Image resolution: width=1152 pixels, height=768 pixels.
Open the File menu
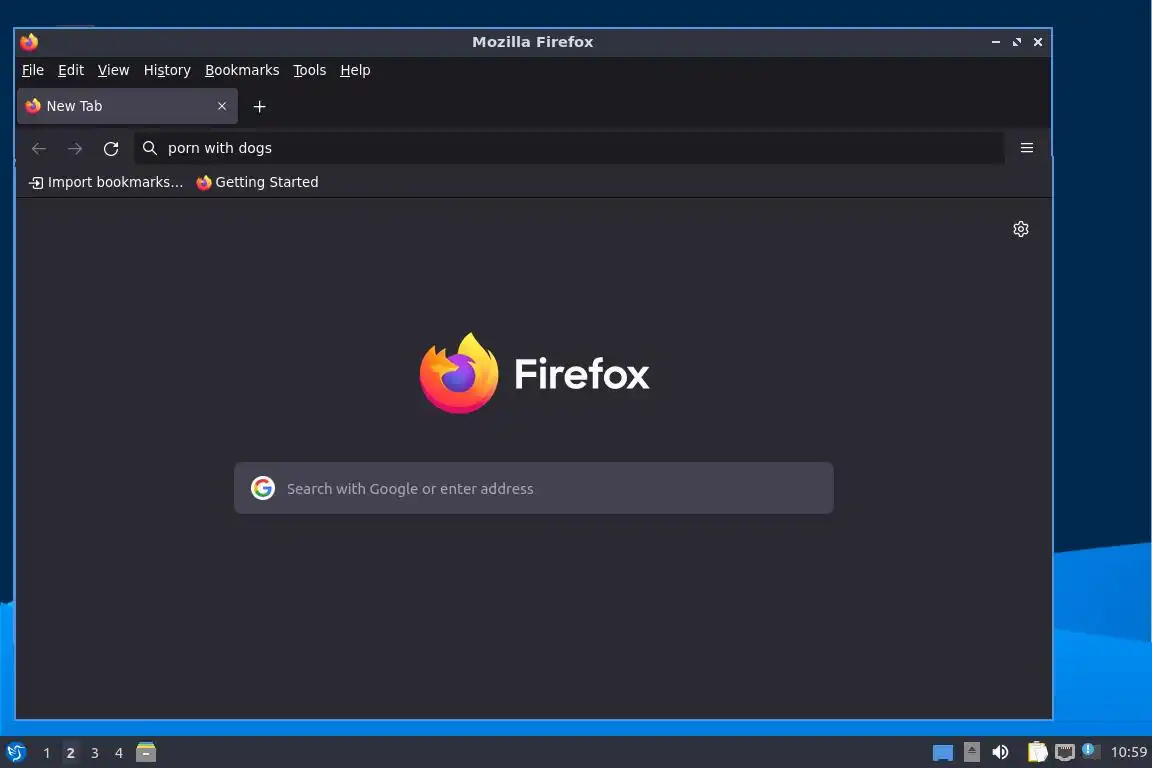[32, 70]
